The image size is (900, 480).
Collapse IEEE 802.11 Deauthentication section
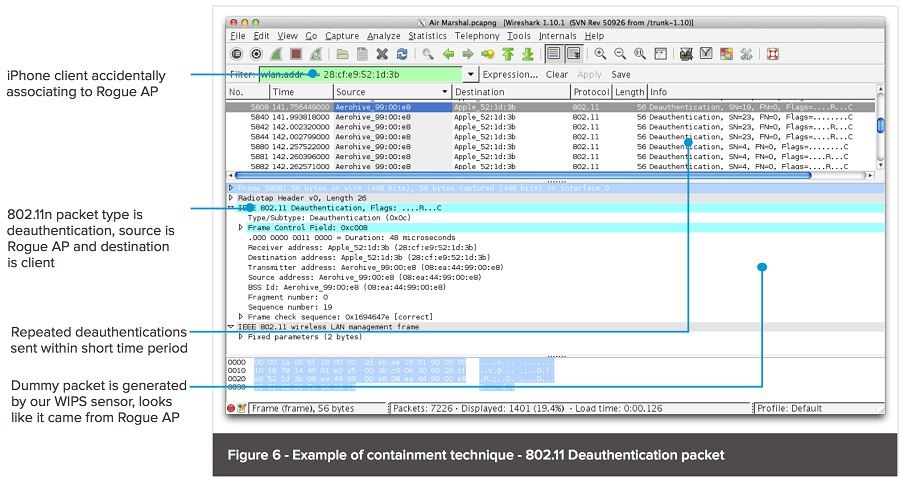(x=231, y=208)
